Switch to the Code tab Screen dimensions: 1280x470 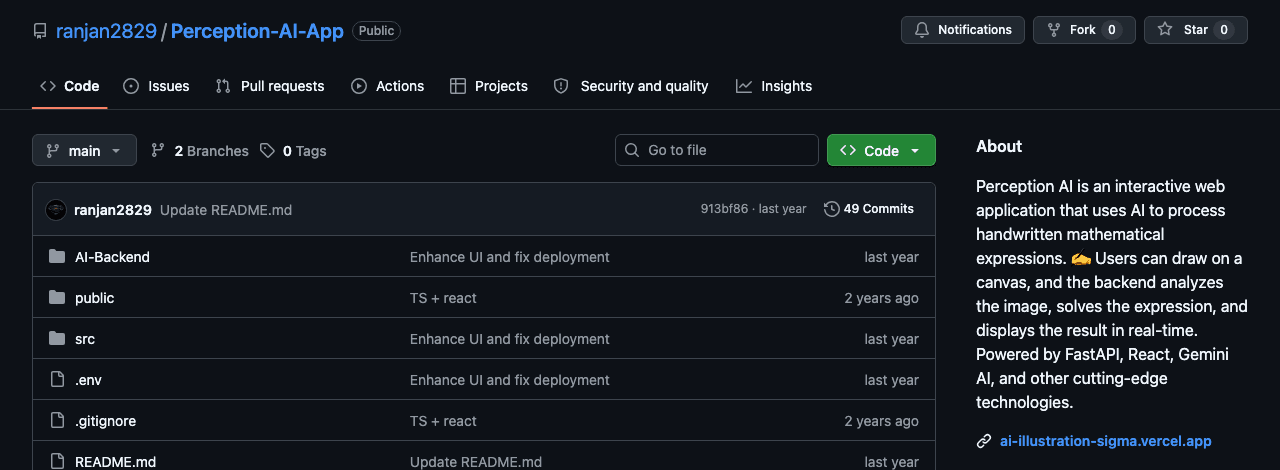[70, 86]
